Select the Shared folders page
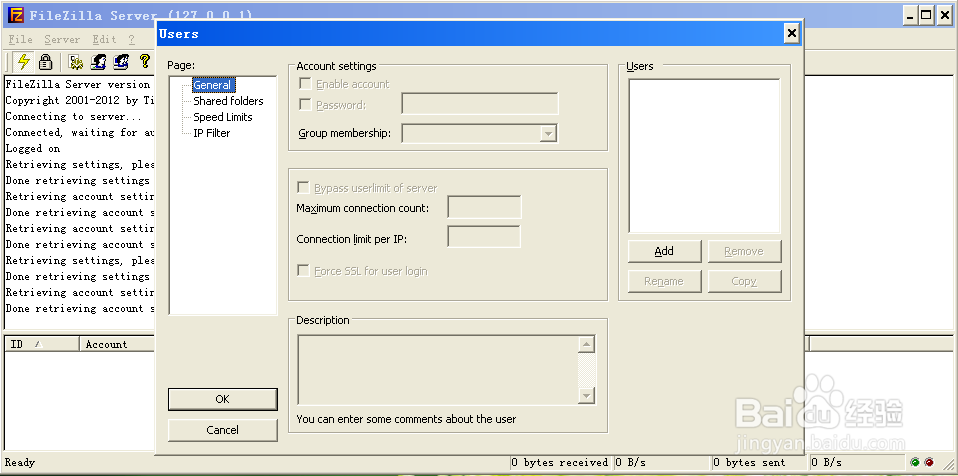 click(229, 101)
